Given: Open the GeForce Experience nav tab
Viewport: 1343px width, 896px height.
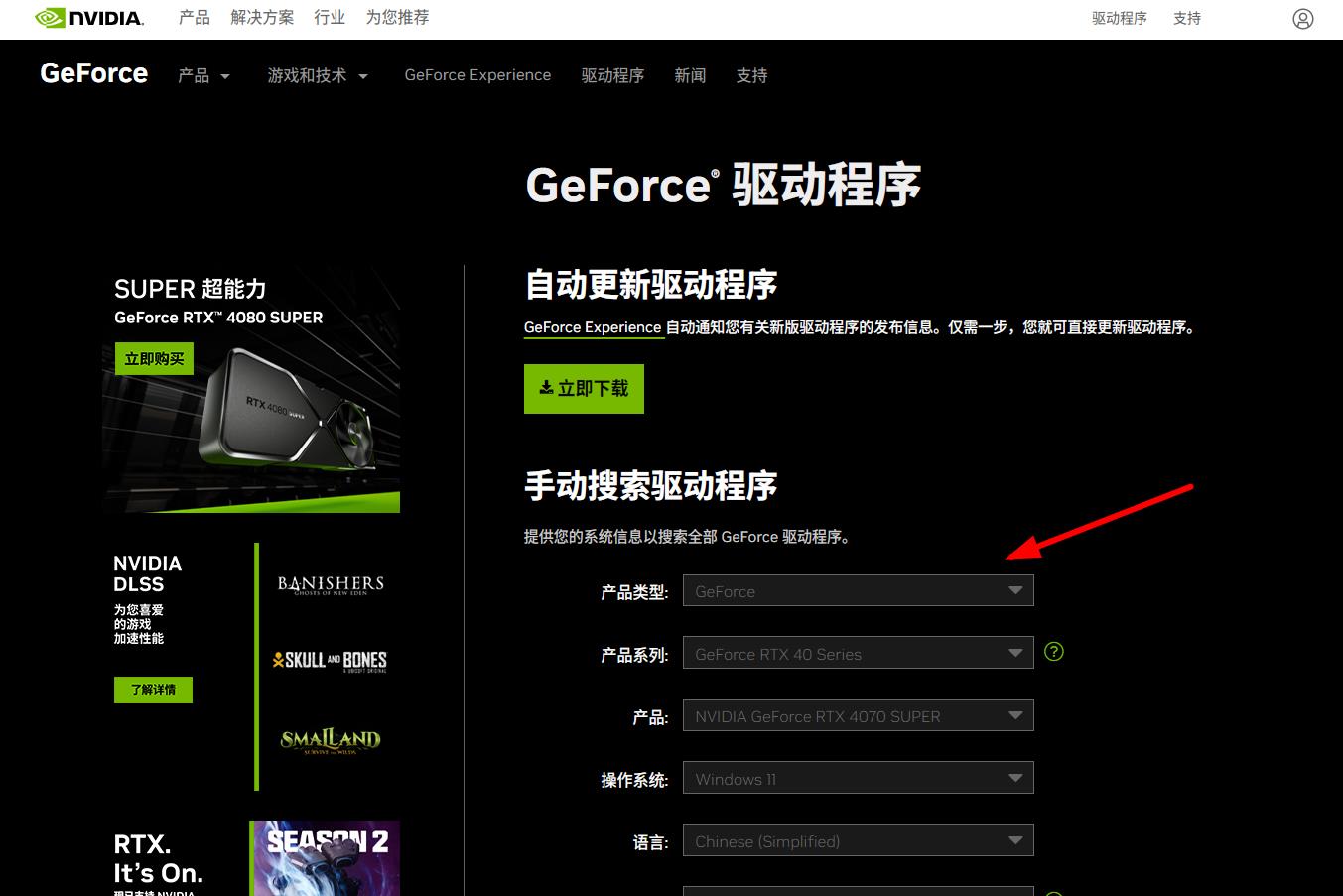Looking at the screenshot, I should tap(477, 75).
